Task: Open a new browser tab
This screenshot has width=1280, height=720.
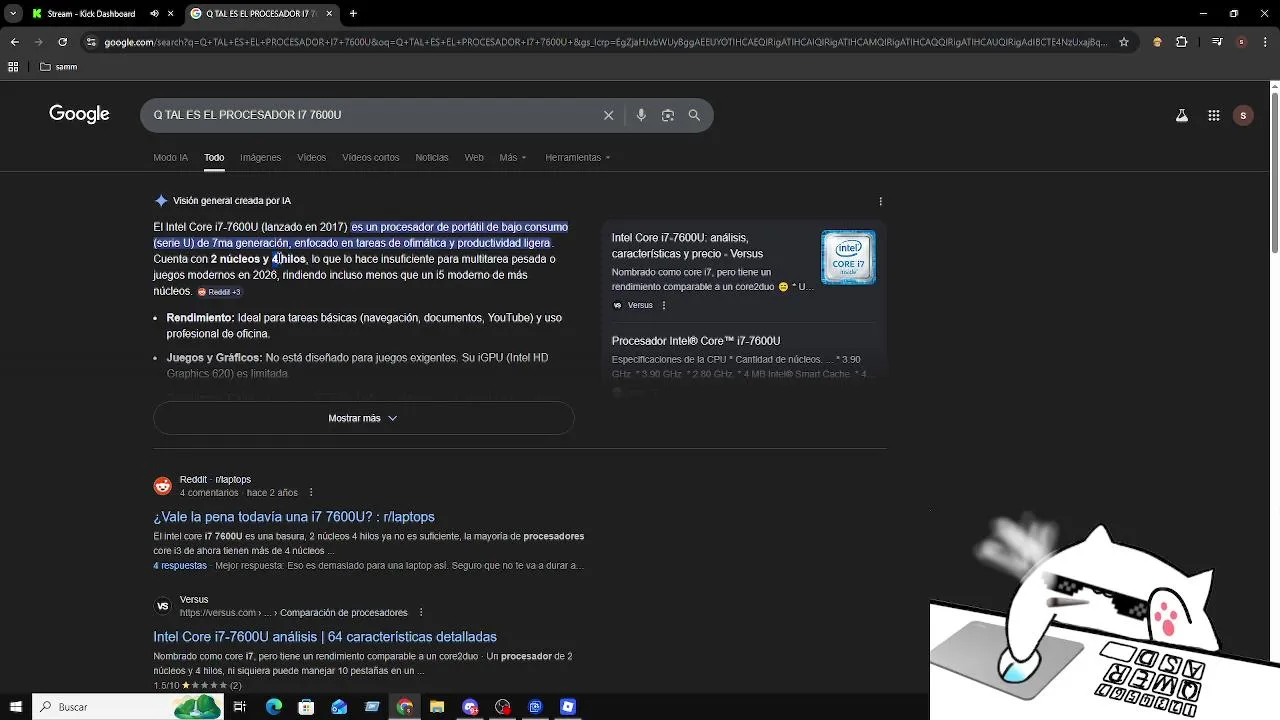Action: point(353,14)
